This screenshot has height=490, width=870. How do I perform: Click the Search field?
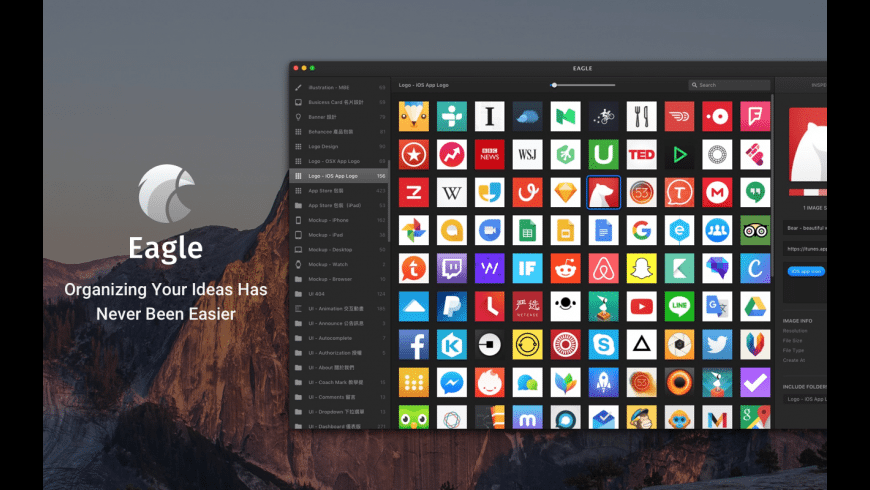tap(729, 85)
